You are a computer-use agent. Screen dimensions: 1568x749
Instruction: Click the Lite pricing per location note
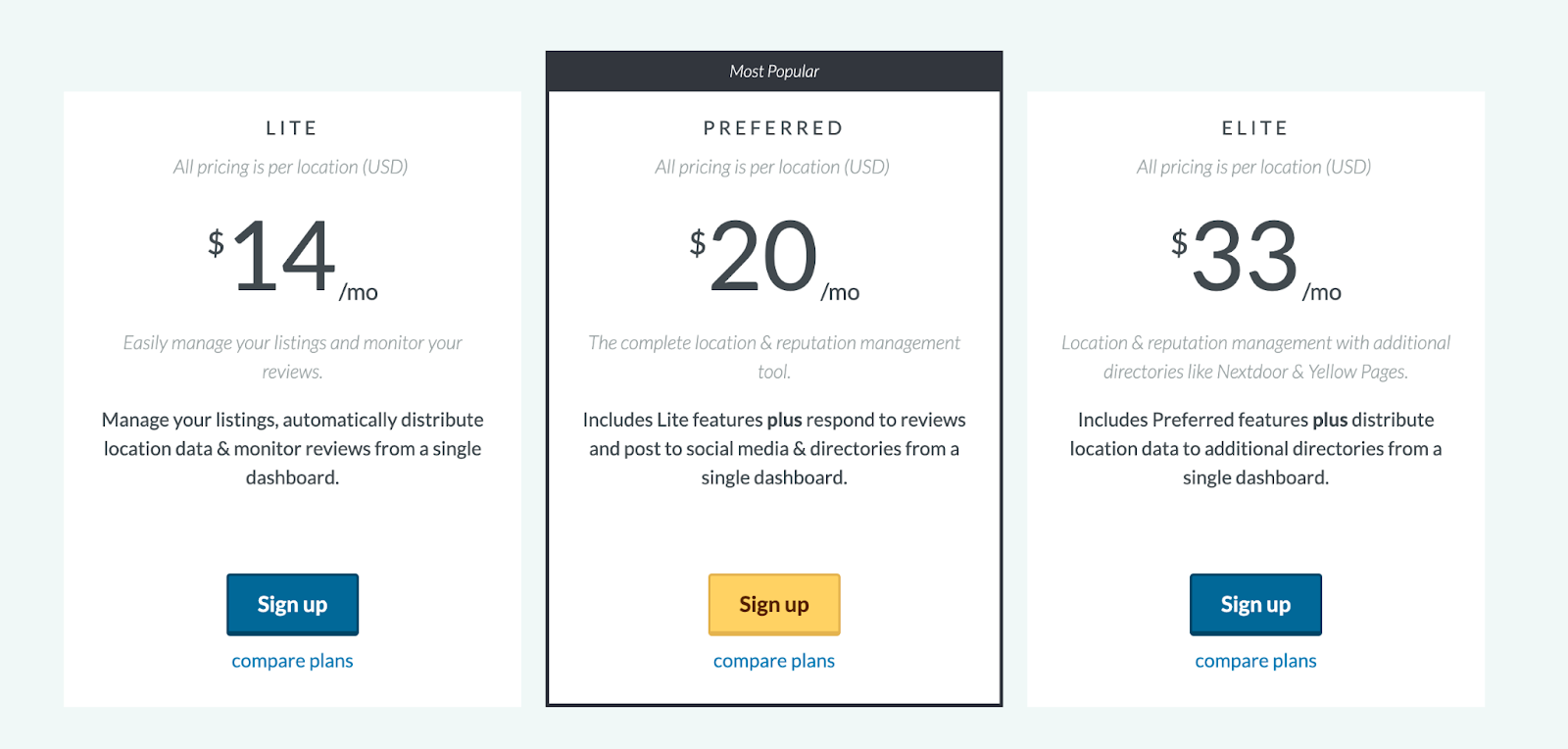tap(291, 167)
